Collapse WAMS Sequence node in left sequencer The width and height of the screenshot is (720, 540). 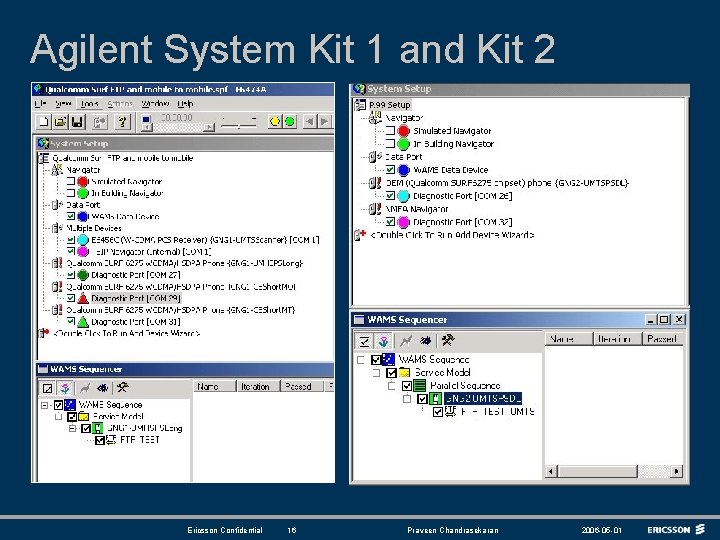pyautogui.click(x=44, y=405)
